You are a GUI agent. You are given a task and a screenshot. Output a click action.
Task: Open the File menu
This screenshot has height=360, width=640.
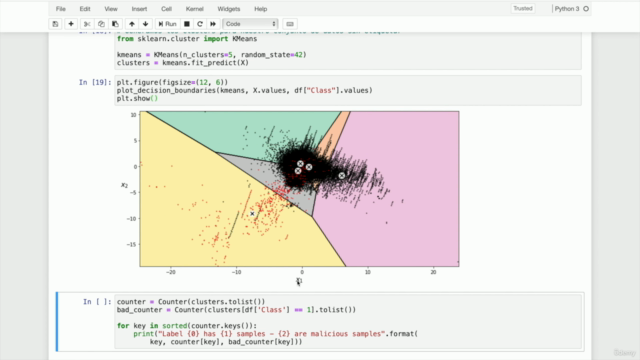click(x=60, y=9)
